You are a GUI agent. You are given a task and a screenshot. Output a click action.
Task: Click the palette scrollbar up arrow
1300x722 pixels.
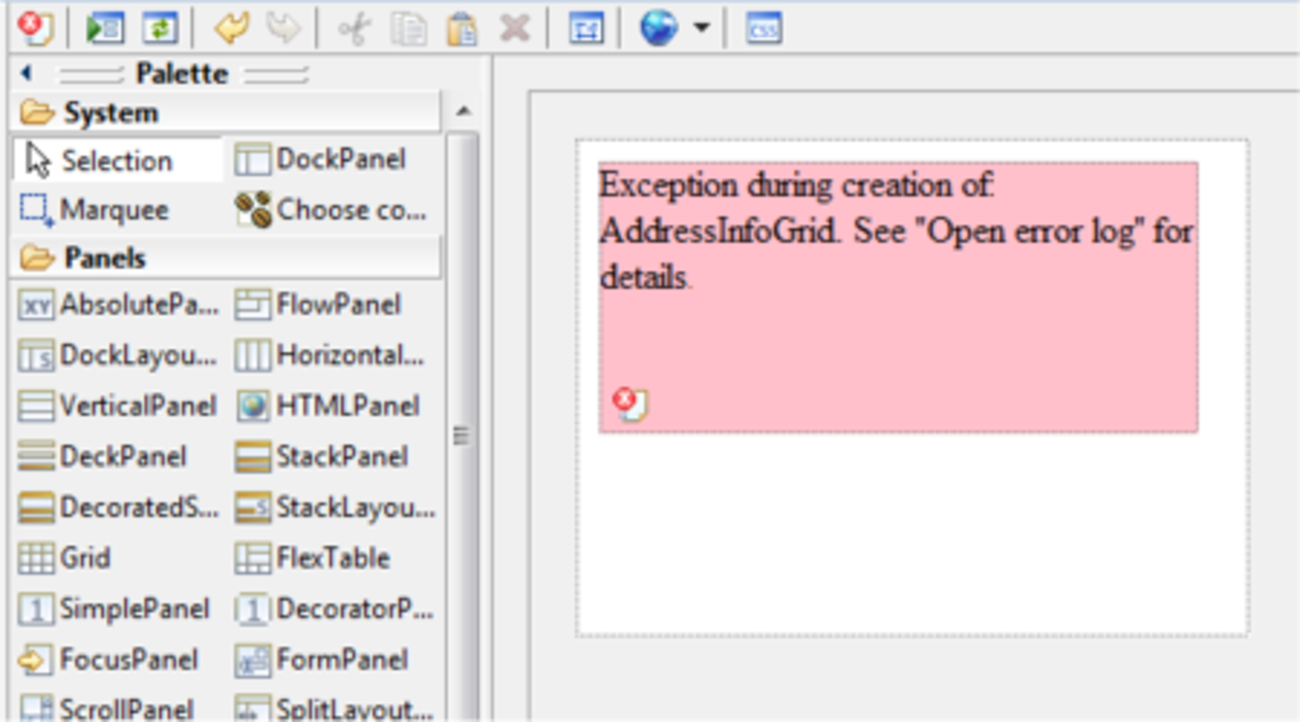pos(462,111)
